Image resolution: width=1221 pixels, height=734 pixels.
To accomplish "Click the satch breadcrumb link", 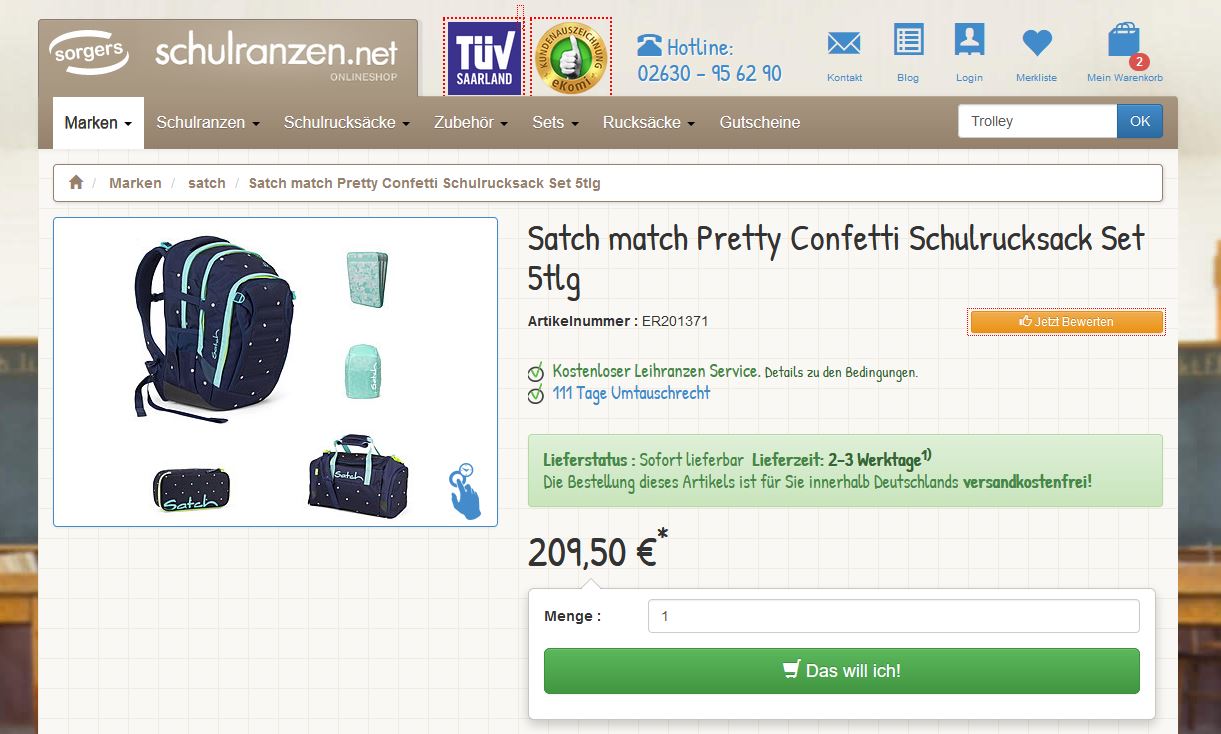I will (207, 183).
